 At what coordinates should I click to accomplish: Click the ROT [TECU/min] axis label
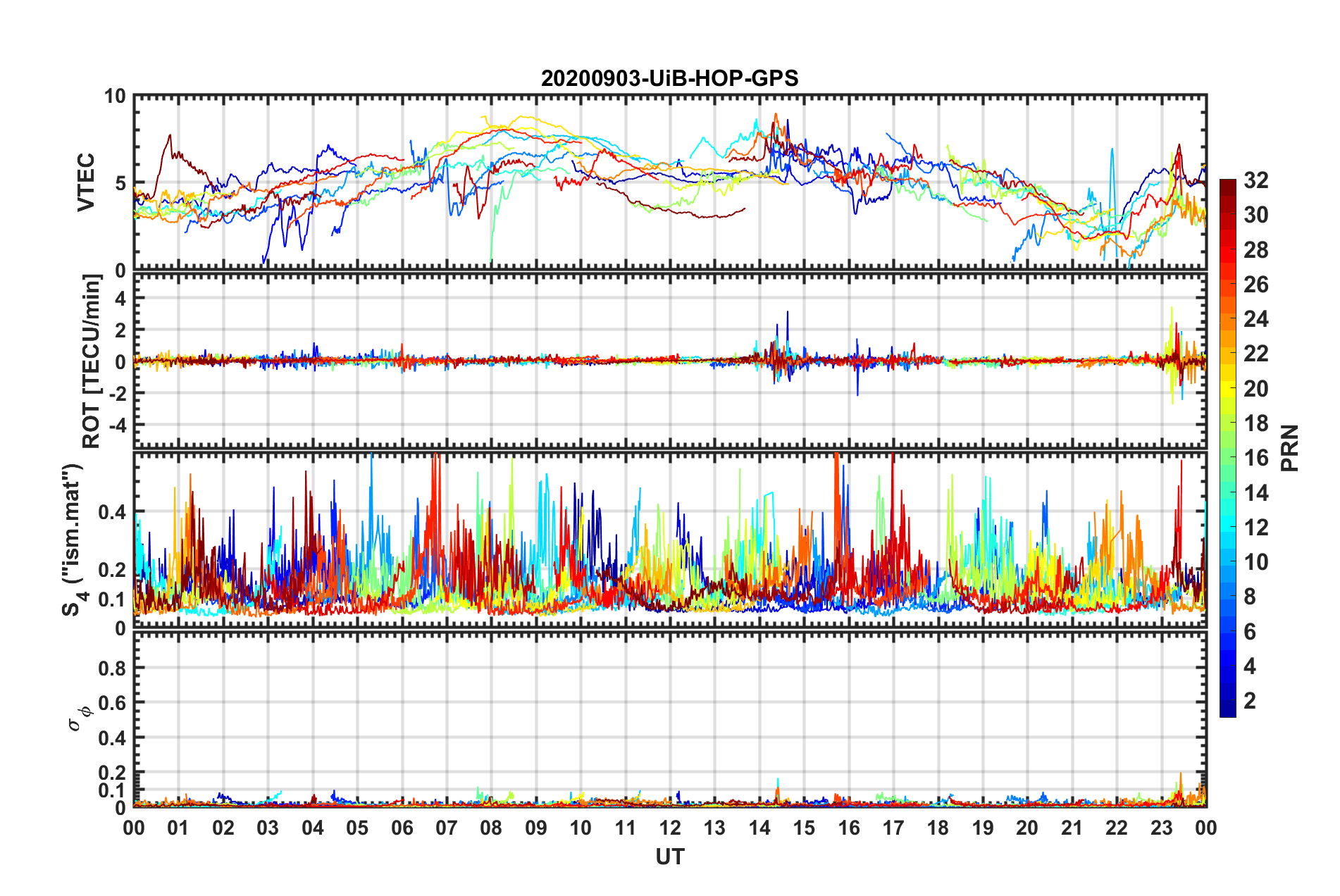tap(91, 361)
